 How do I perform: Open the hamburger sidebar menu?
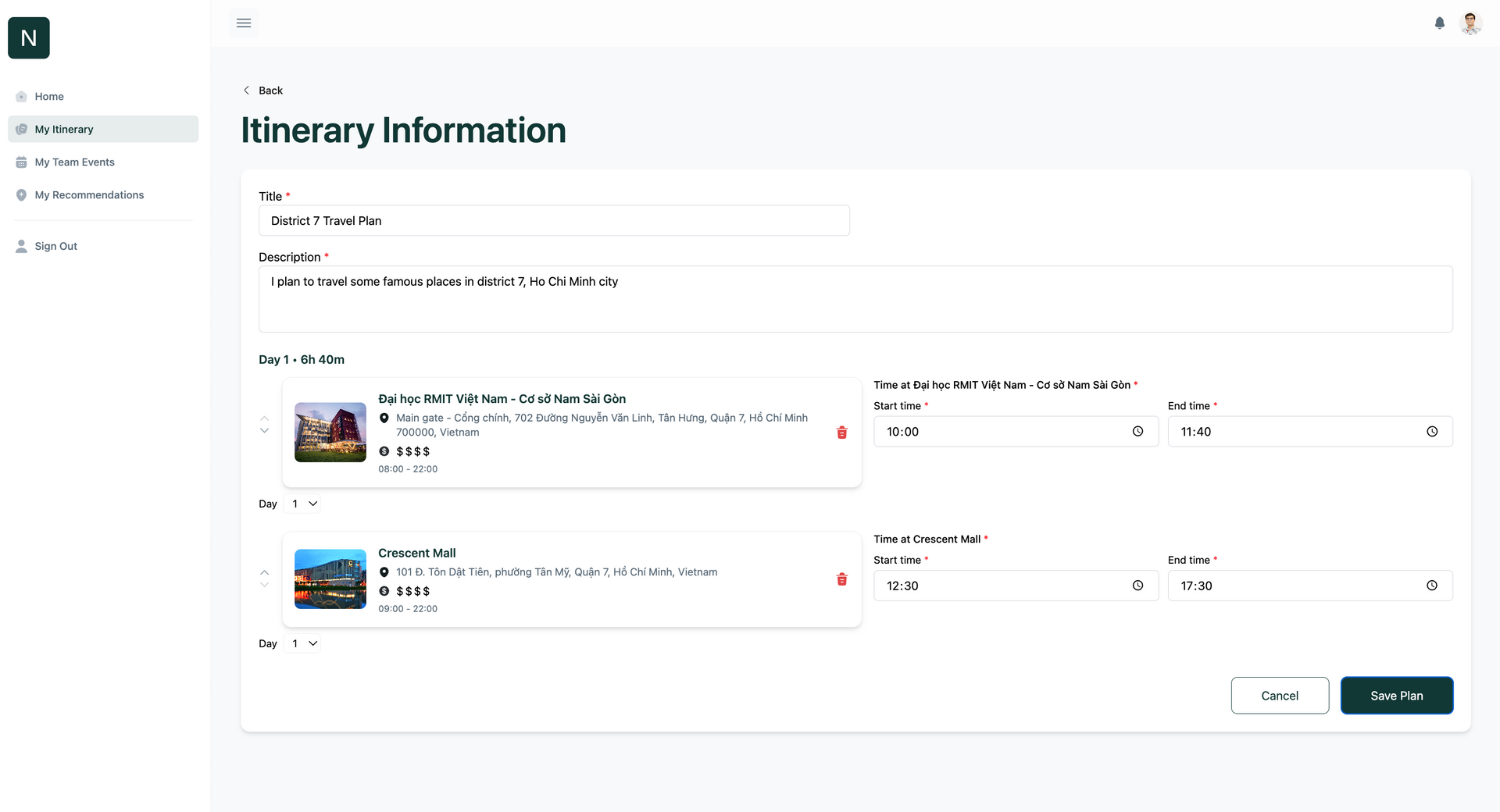coord(244,23)
